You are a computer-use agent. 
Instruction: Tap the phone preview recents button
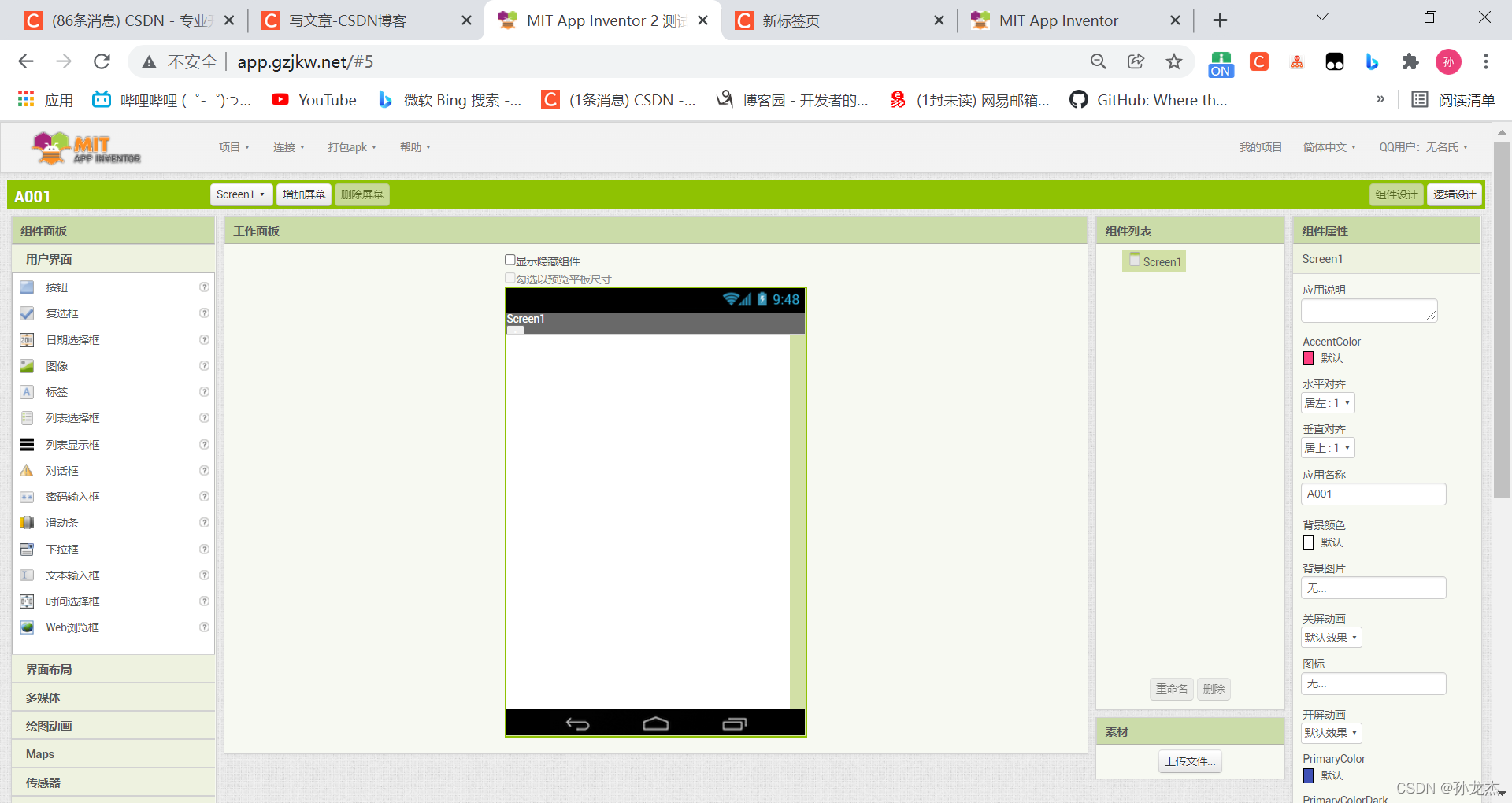(734, 723)
